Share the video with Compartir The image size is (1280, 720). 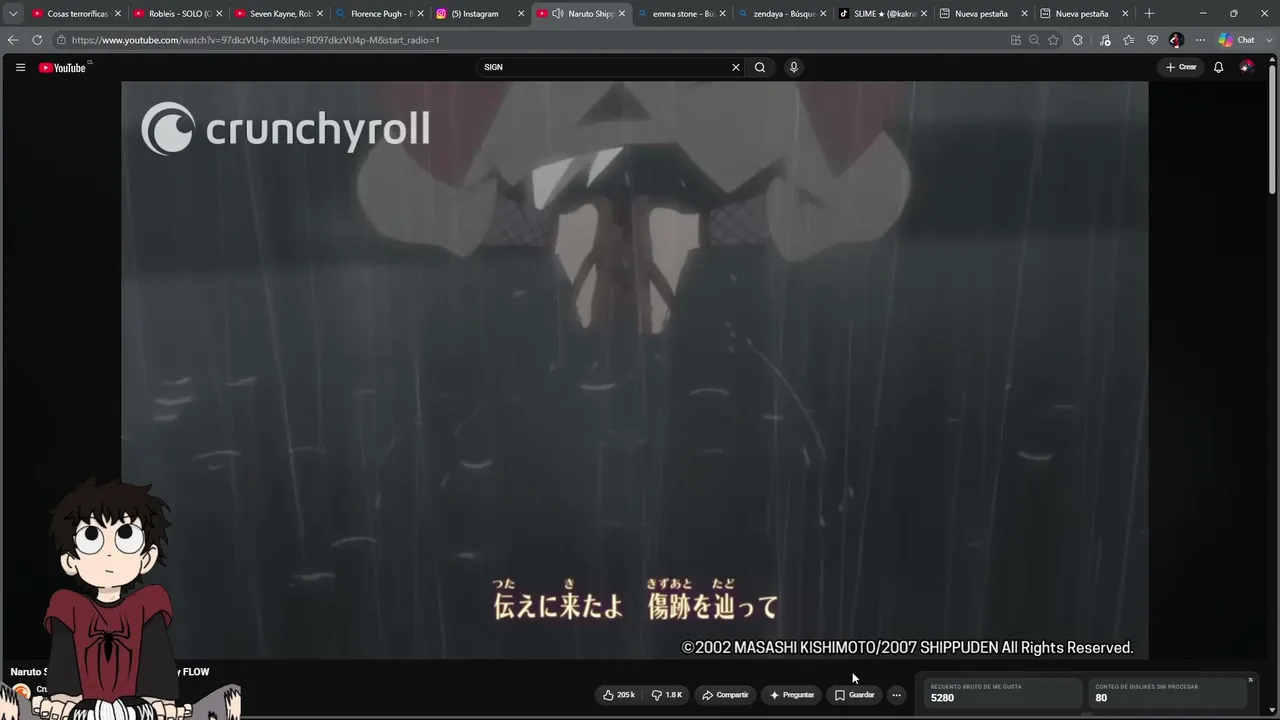click(725, 695)
